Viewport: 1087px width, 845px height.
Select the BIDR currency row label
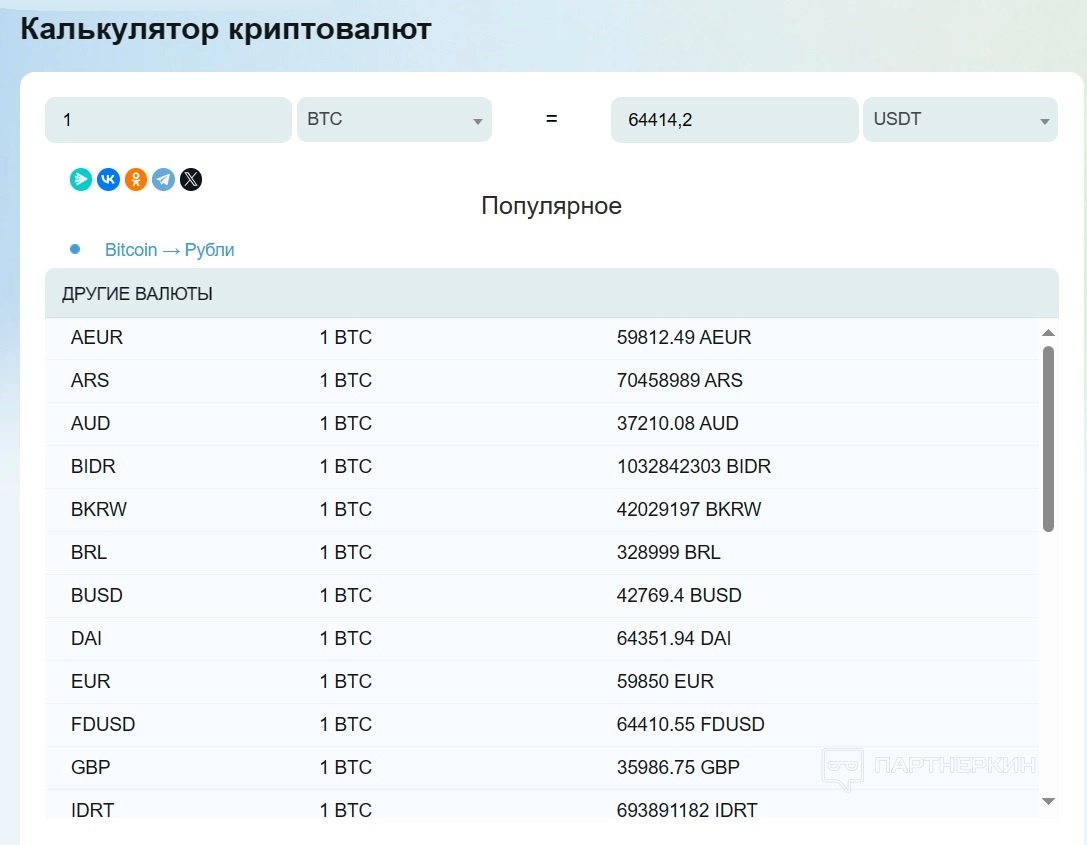(x=93, y=467)
